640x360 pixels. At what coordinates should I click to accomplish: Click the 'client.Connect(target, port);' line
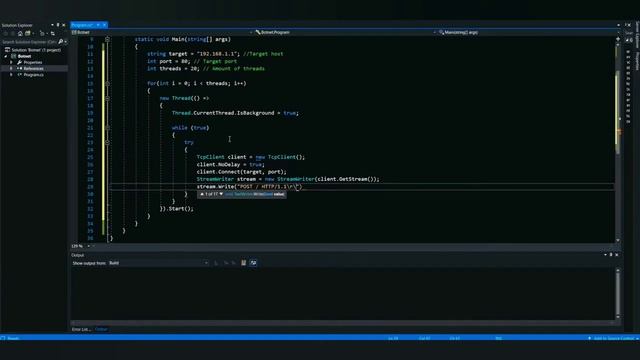pyautogui.click(x=242, y=172)
